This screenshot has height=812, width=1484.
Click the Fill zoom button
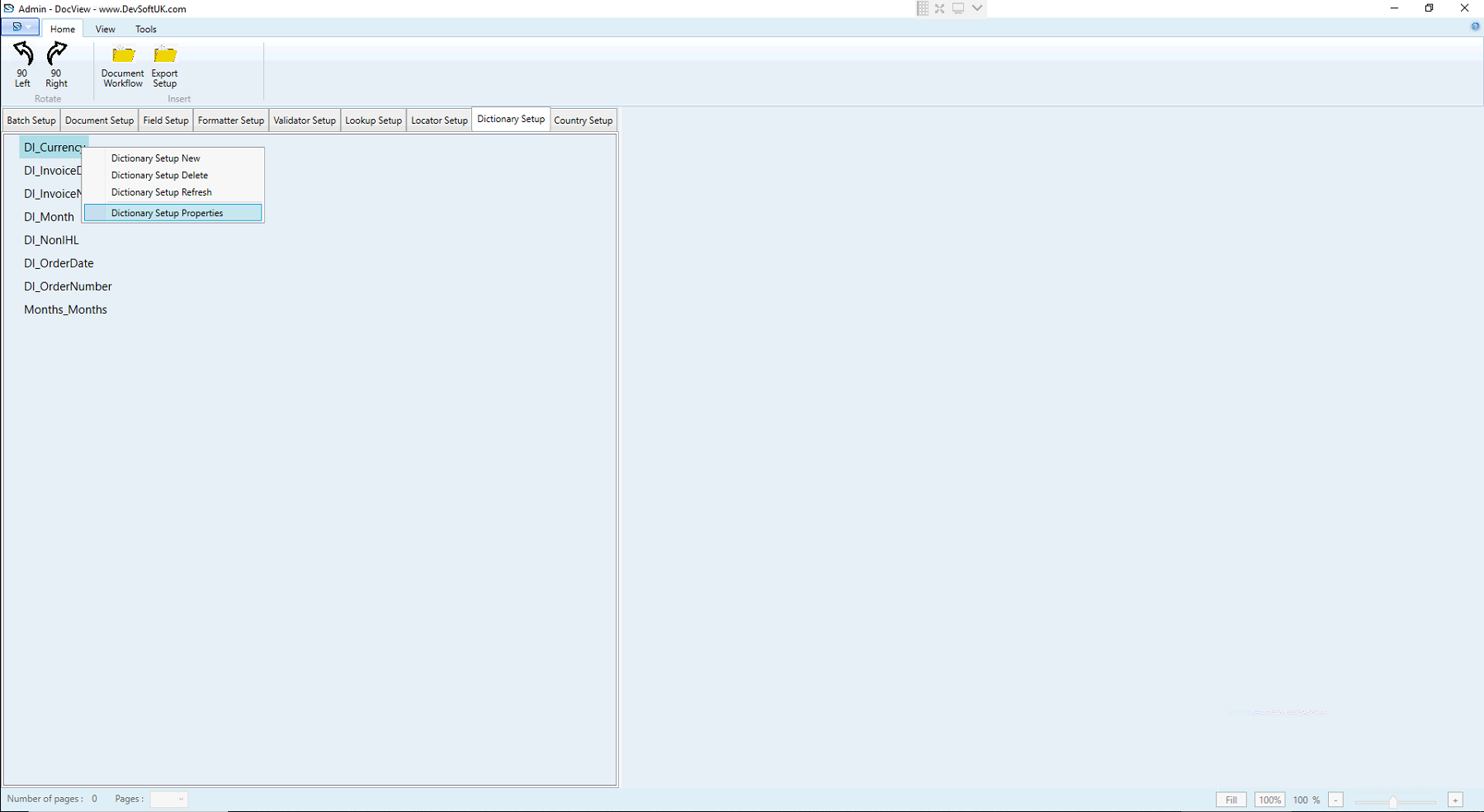tap(1230, 800)
